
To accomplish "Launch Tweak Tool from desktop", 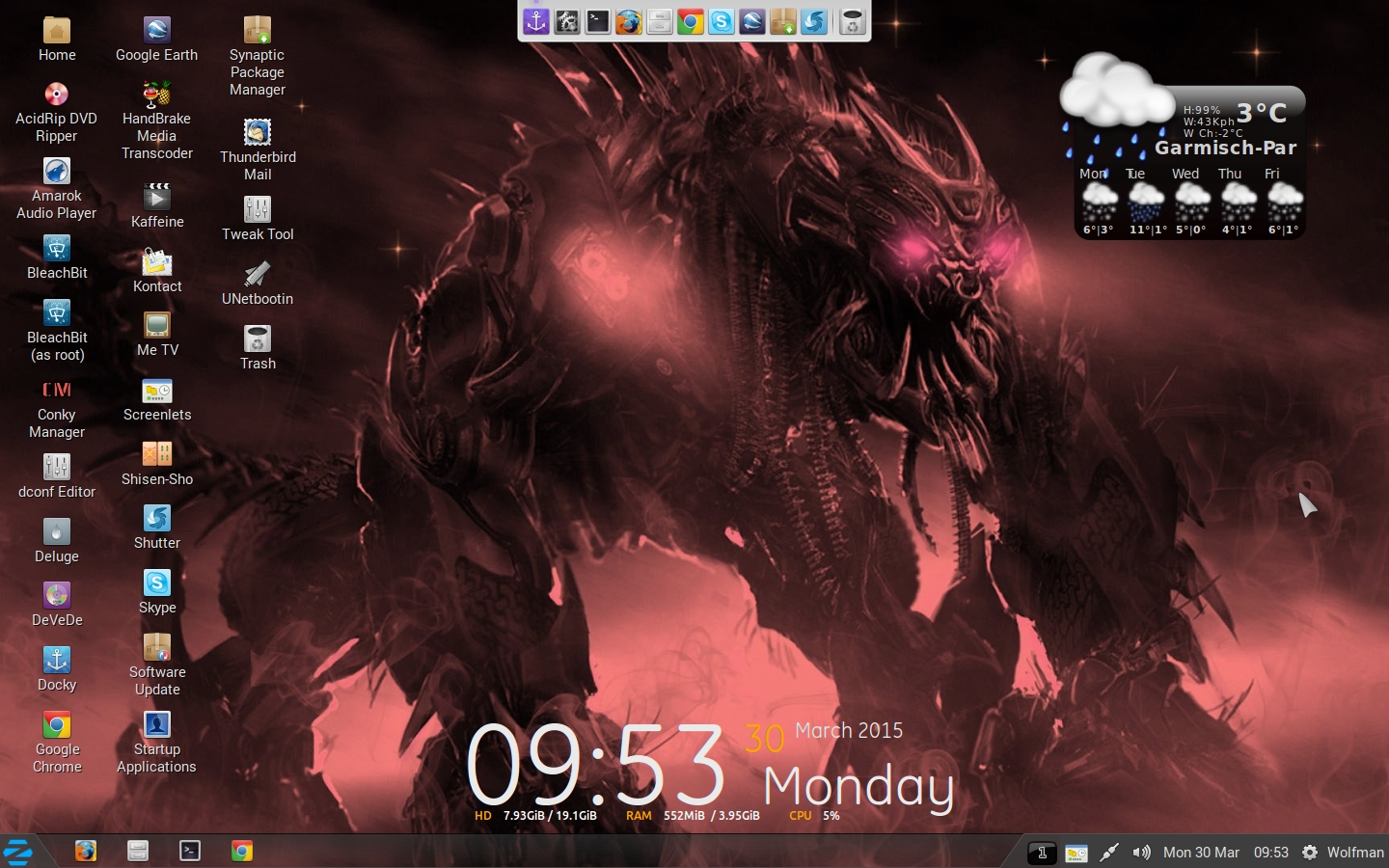I will pyautogui.click(x=258, y=218).
